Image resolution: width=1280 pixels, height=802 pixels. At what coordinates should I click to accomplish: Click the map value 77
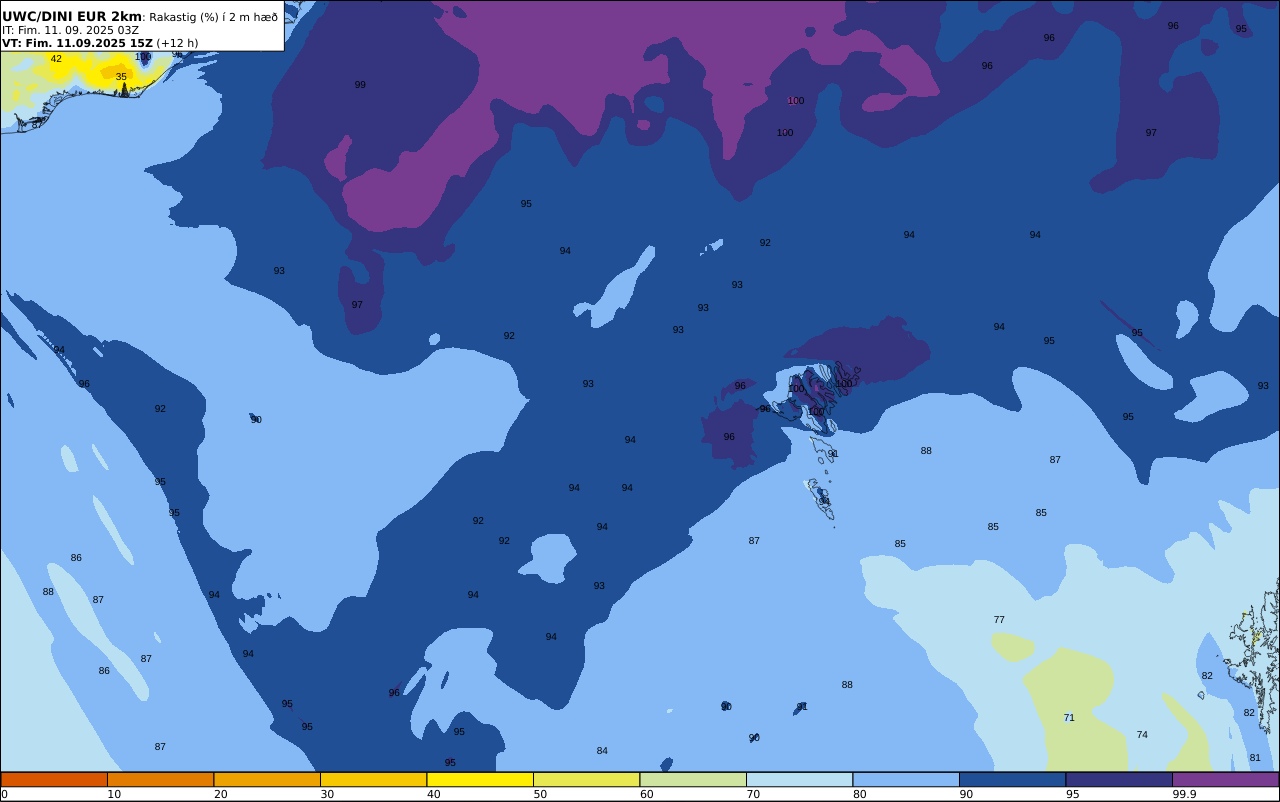pos(999,620)
